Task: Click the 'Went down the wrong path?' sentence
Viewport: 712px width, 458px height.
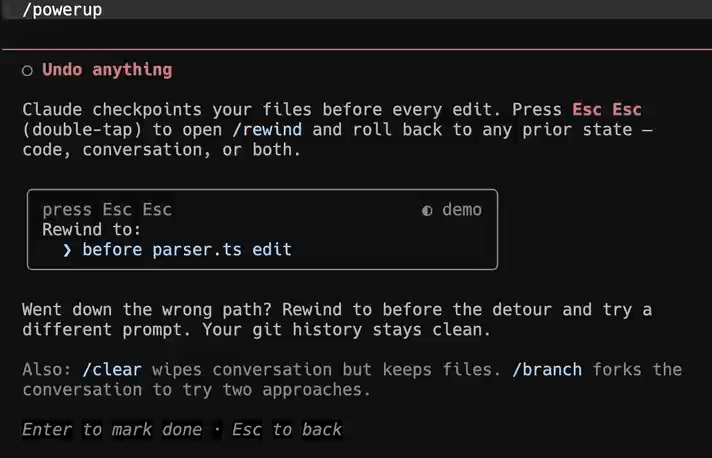Action: pyautogui.click(x=147, y=310)
